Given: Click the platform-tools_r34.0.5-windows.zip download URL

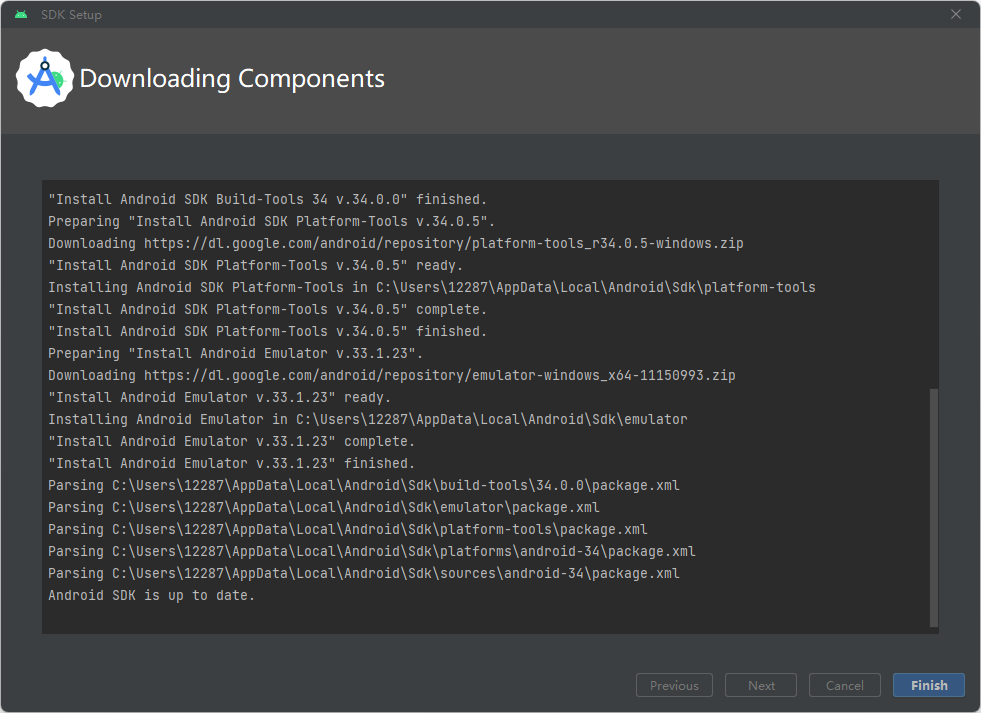Looking at the screenshot, I should (x=444, y=243).
